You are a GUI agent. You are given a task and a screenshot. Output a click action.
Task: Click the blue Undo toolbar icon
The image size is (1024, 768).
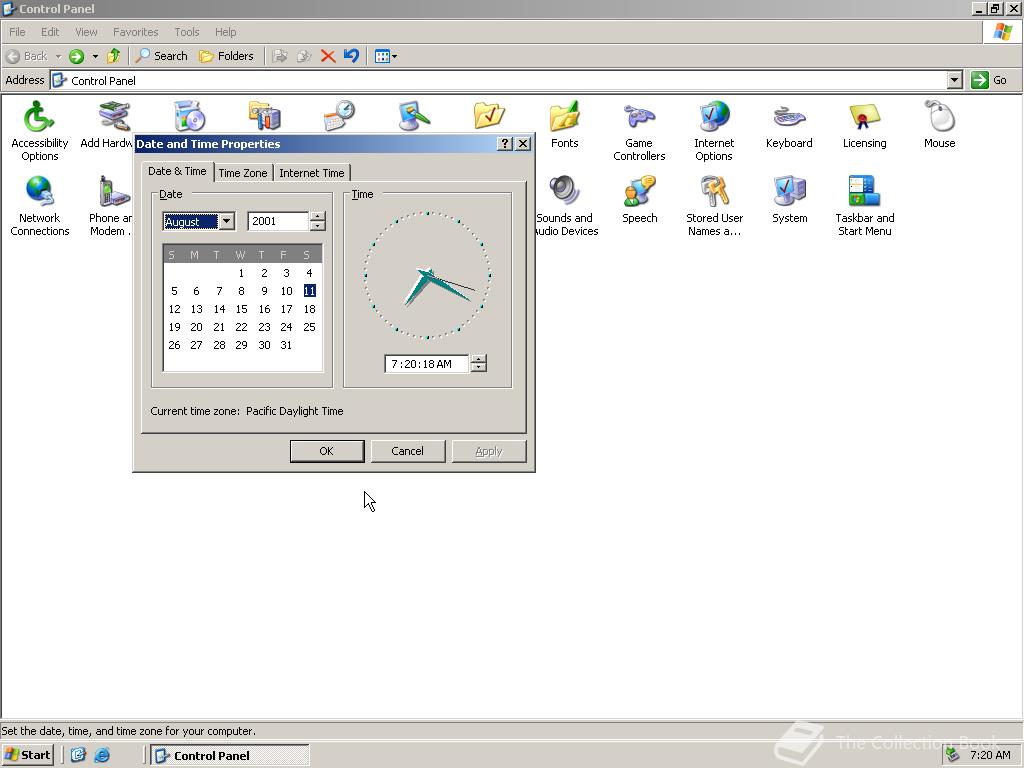(351, 56)
